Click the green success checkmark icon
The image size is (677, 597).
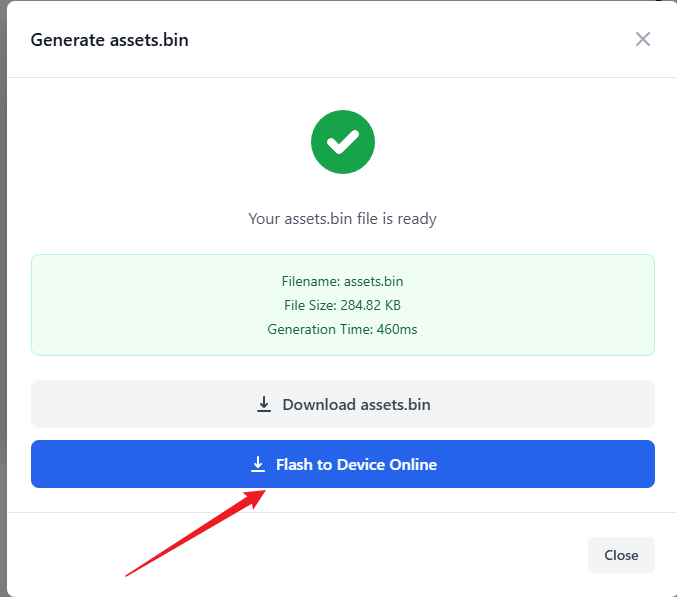tap(342, 142)
